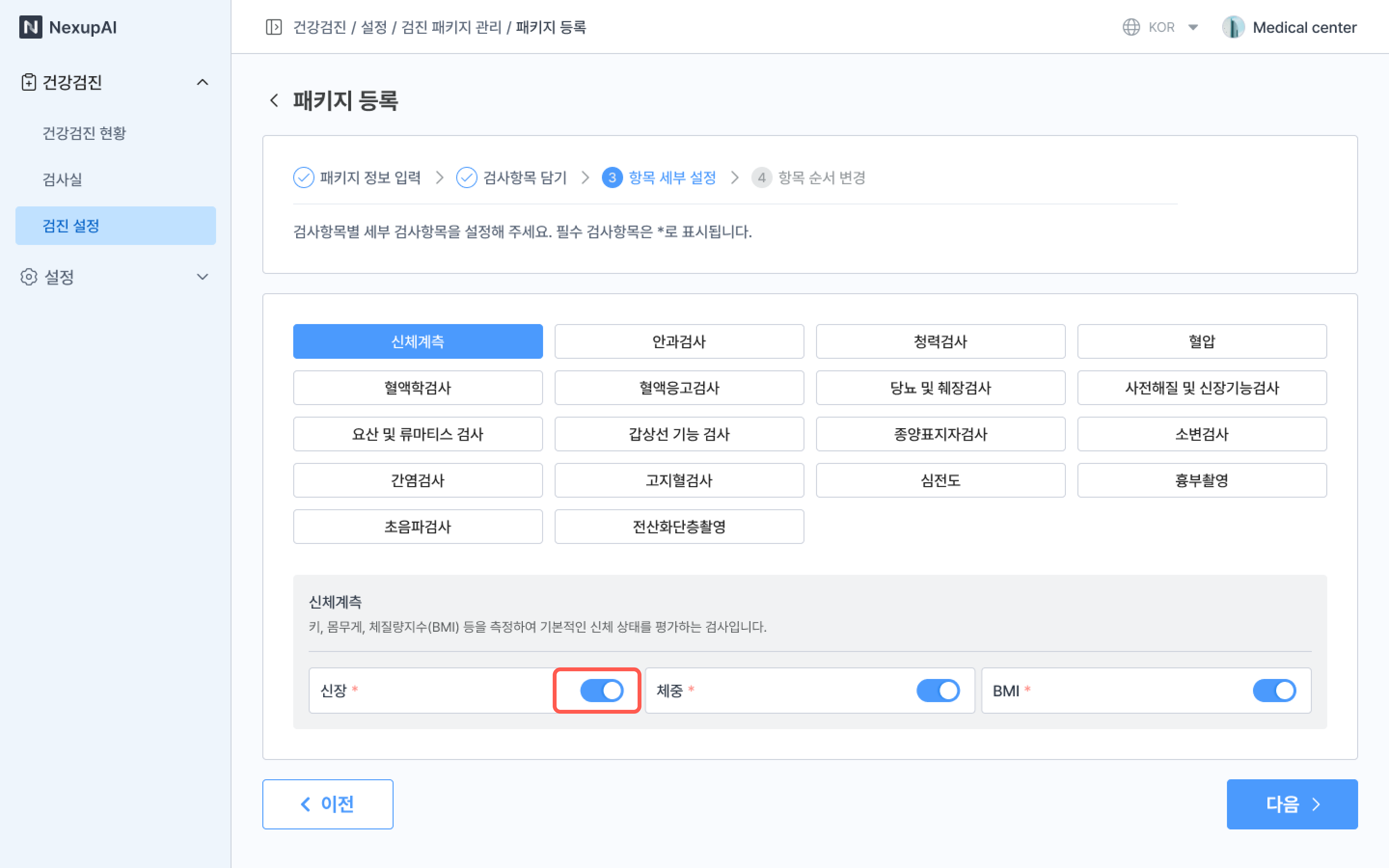Click the globe language icon

[x=1130, y=27]
